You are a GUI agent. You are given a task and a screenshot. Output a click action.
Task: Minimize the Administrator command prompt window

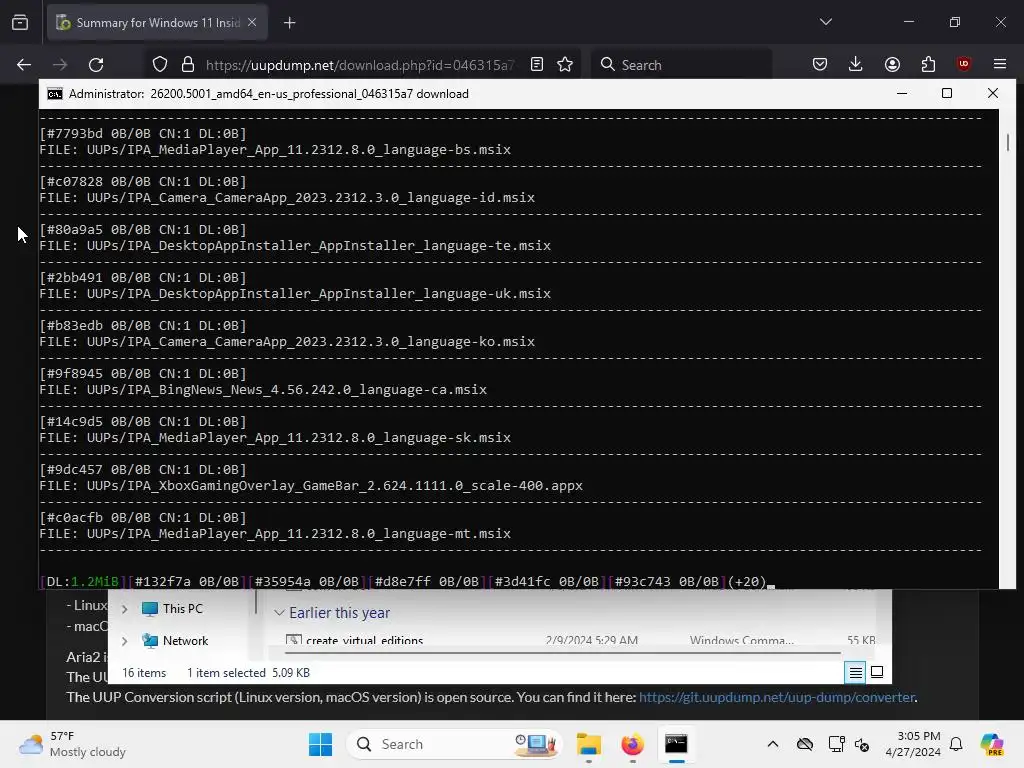(x=902, y=93)
